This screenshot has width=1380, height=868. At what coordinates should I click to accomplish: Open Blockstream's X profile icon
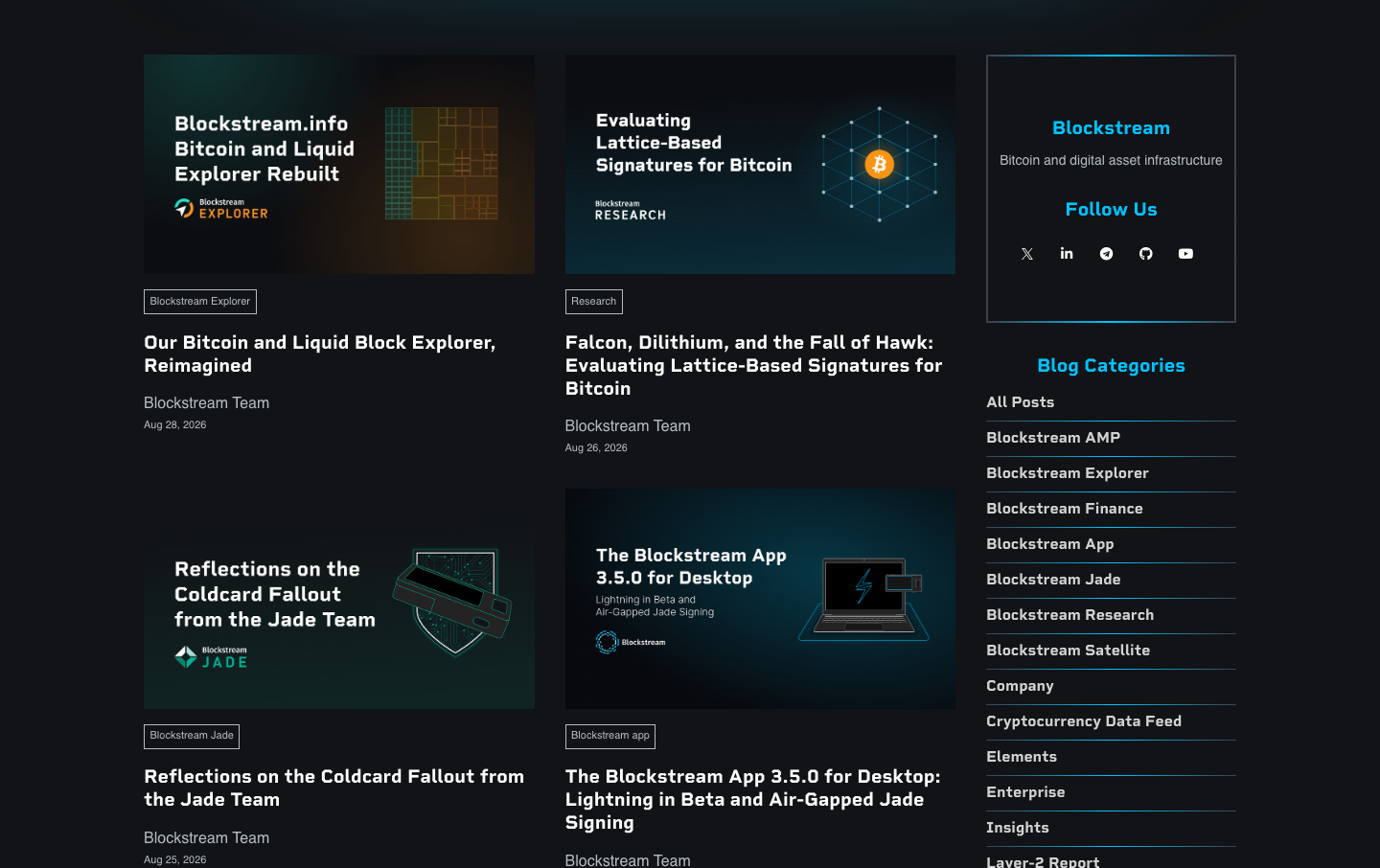[x=1027, y=254]
